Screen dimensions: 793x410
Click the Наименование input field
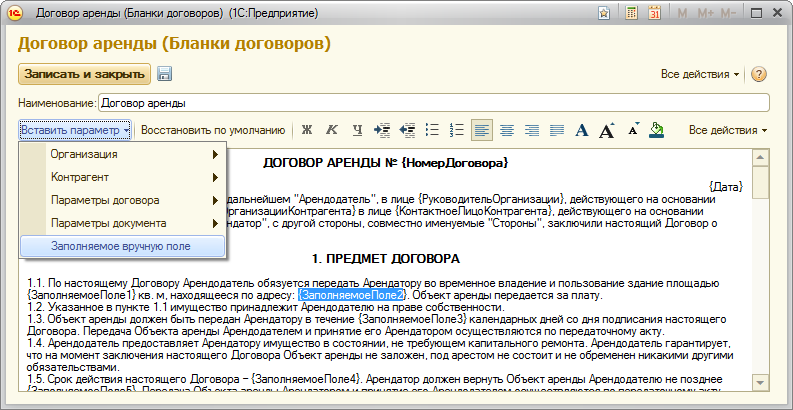click(432, 102)
